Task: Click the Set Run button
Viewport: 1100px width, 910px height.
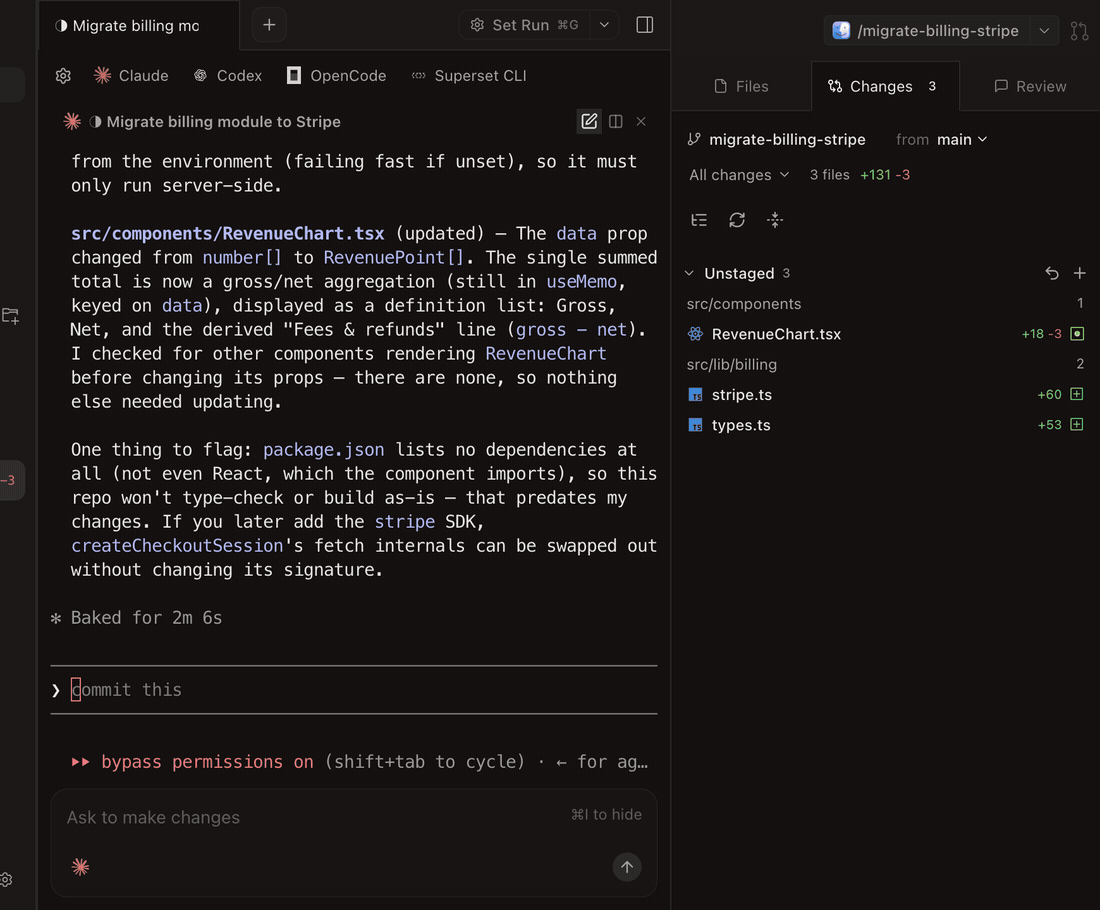Action: pyautogui.click(x=525, y=25)
